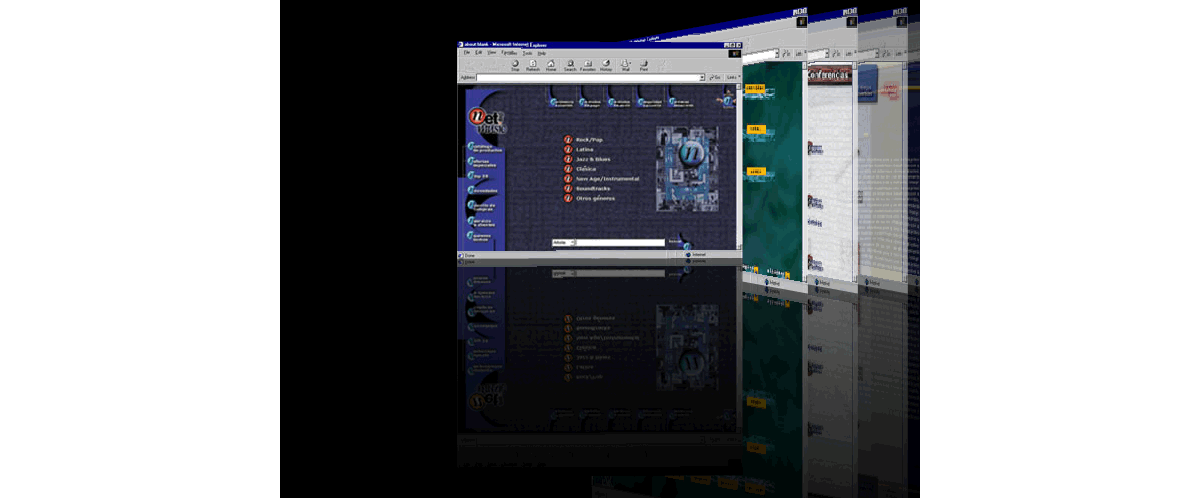Image resolution: width=1200 pixels, height=500 pixels.
Task: Click the Refresh toolbar icon
Action: pos(533,65)
